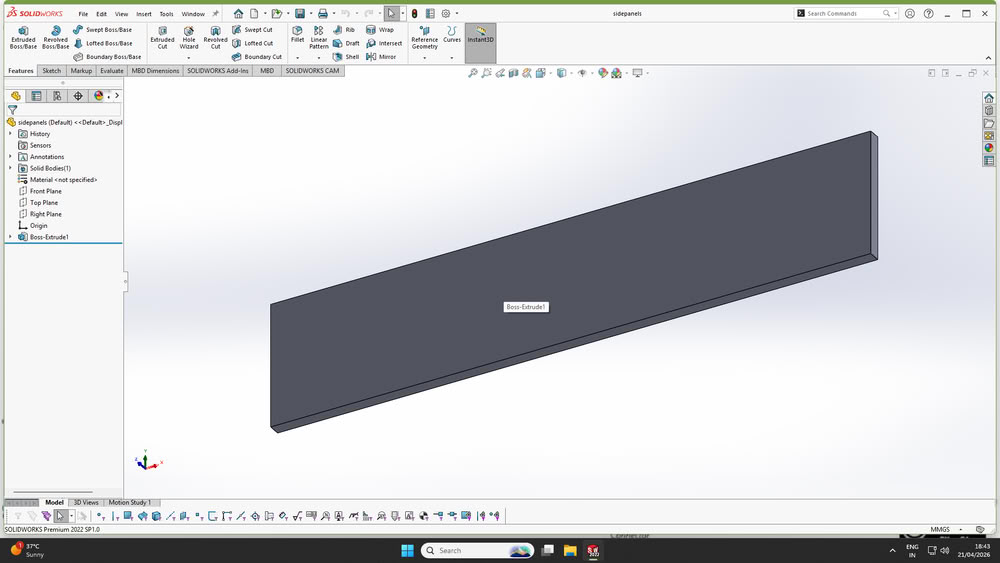Viewport: 1000px width, 563px height.
Task: Open the DisplayManager tab icon
Action: [x=98, y=96]
